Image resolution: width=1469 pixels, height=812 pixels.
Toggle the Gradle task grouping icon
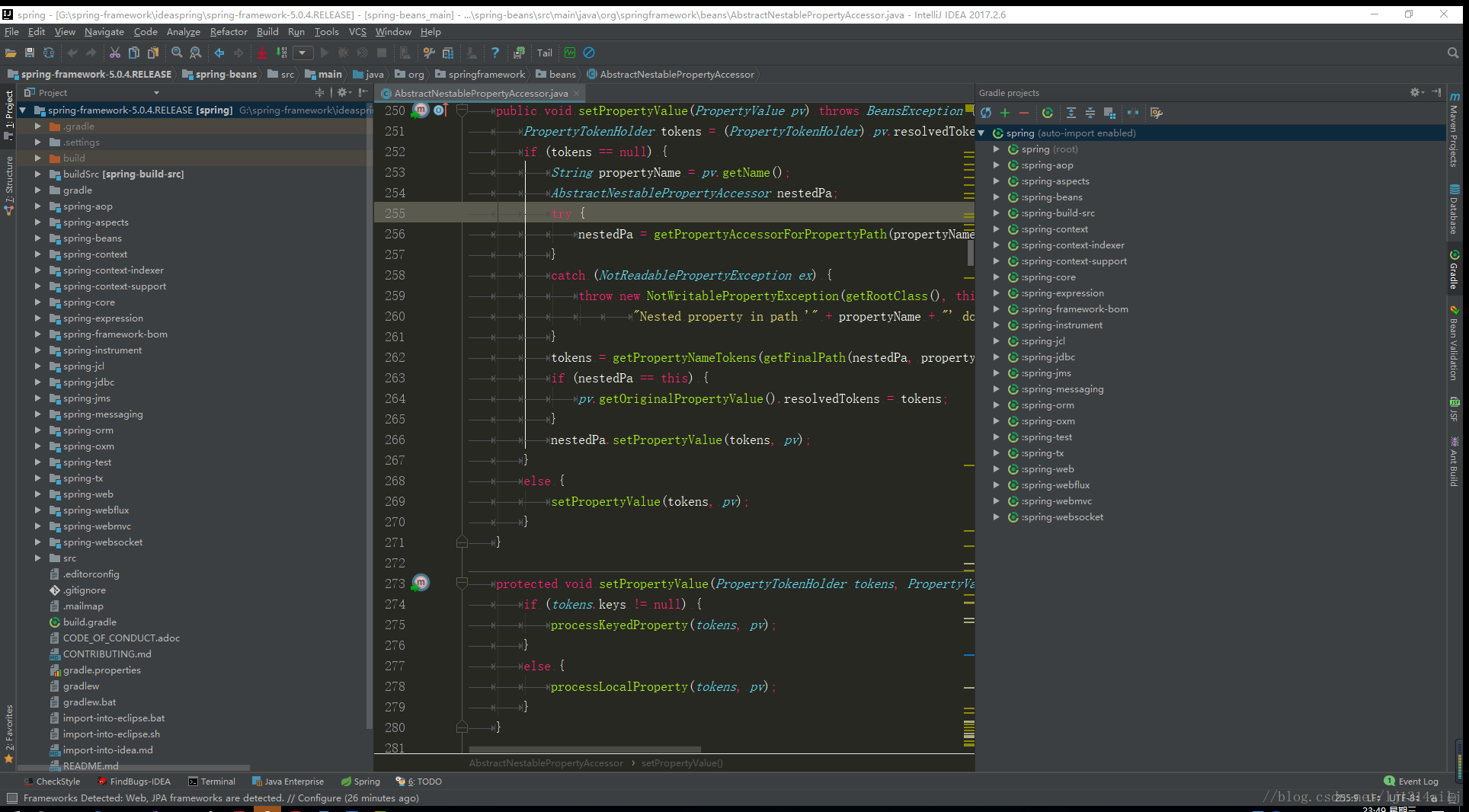[x=1109, y=113]
